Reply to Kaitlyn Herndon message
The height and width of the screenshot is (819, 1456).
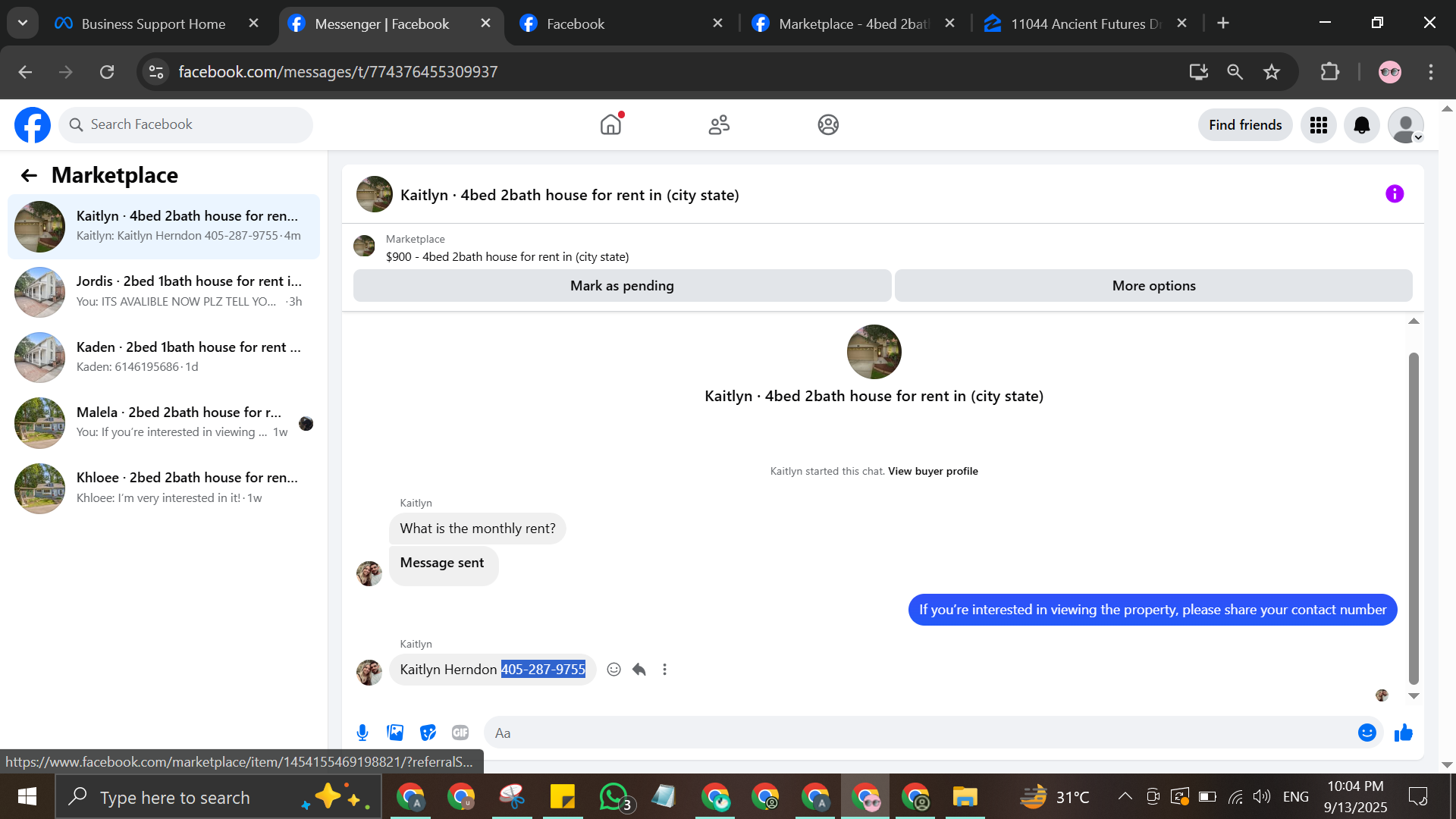(639, 670)
